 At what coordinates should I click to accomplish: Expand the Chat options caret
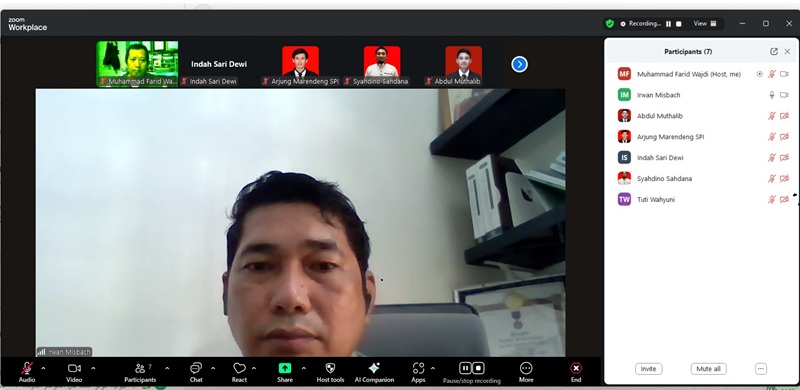tap(213, 368)
